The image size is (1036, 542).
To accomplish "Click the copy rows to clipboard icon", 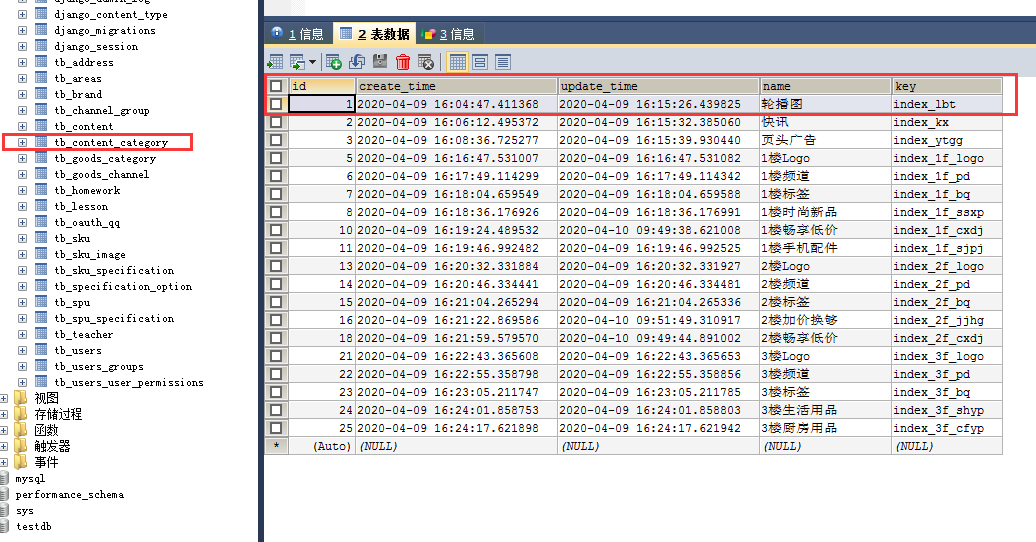I will point(297,62).
